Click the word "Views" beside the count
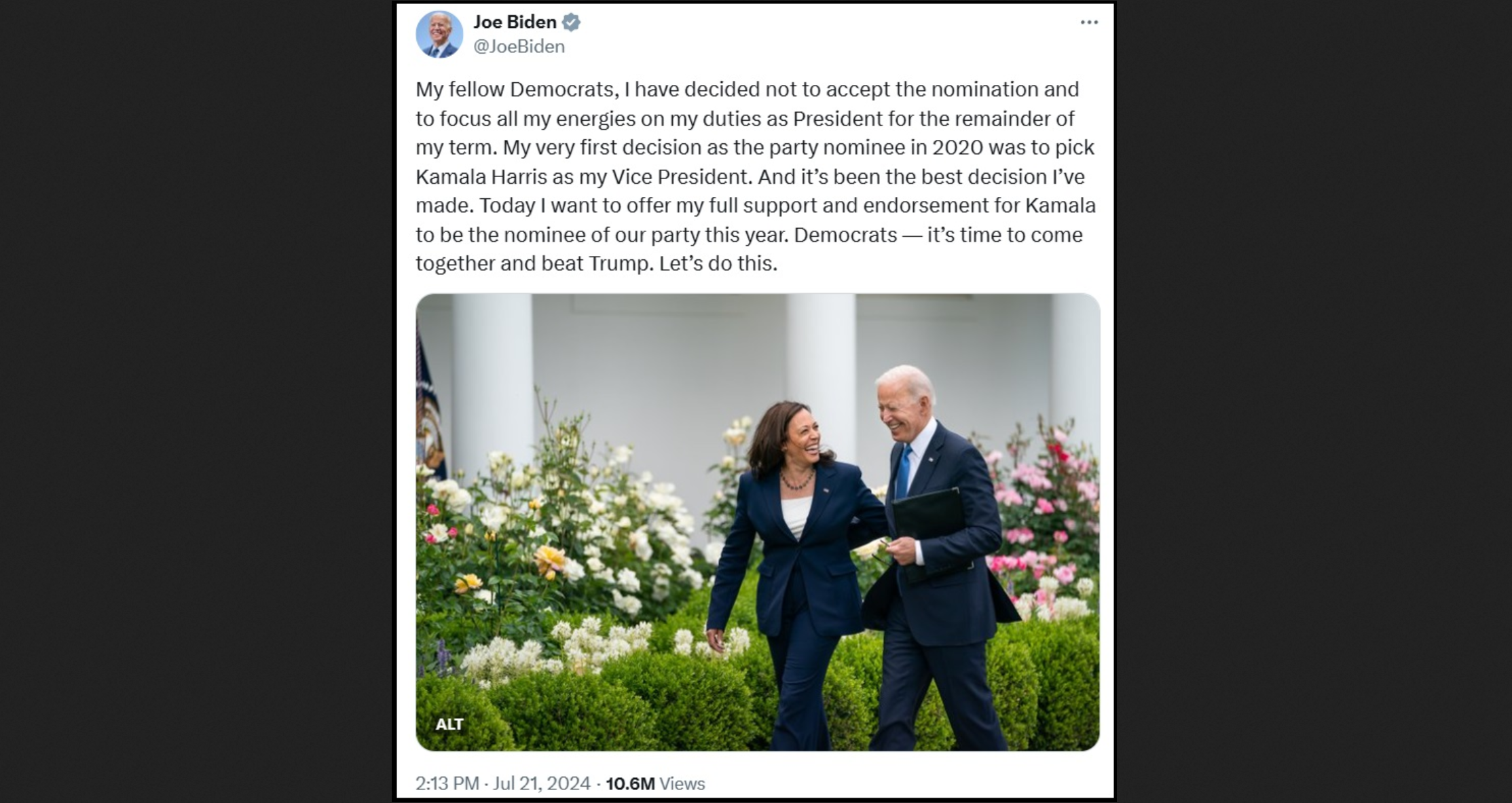1512x803 pixels. (x=682, y=783)
